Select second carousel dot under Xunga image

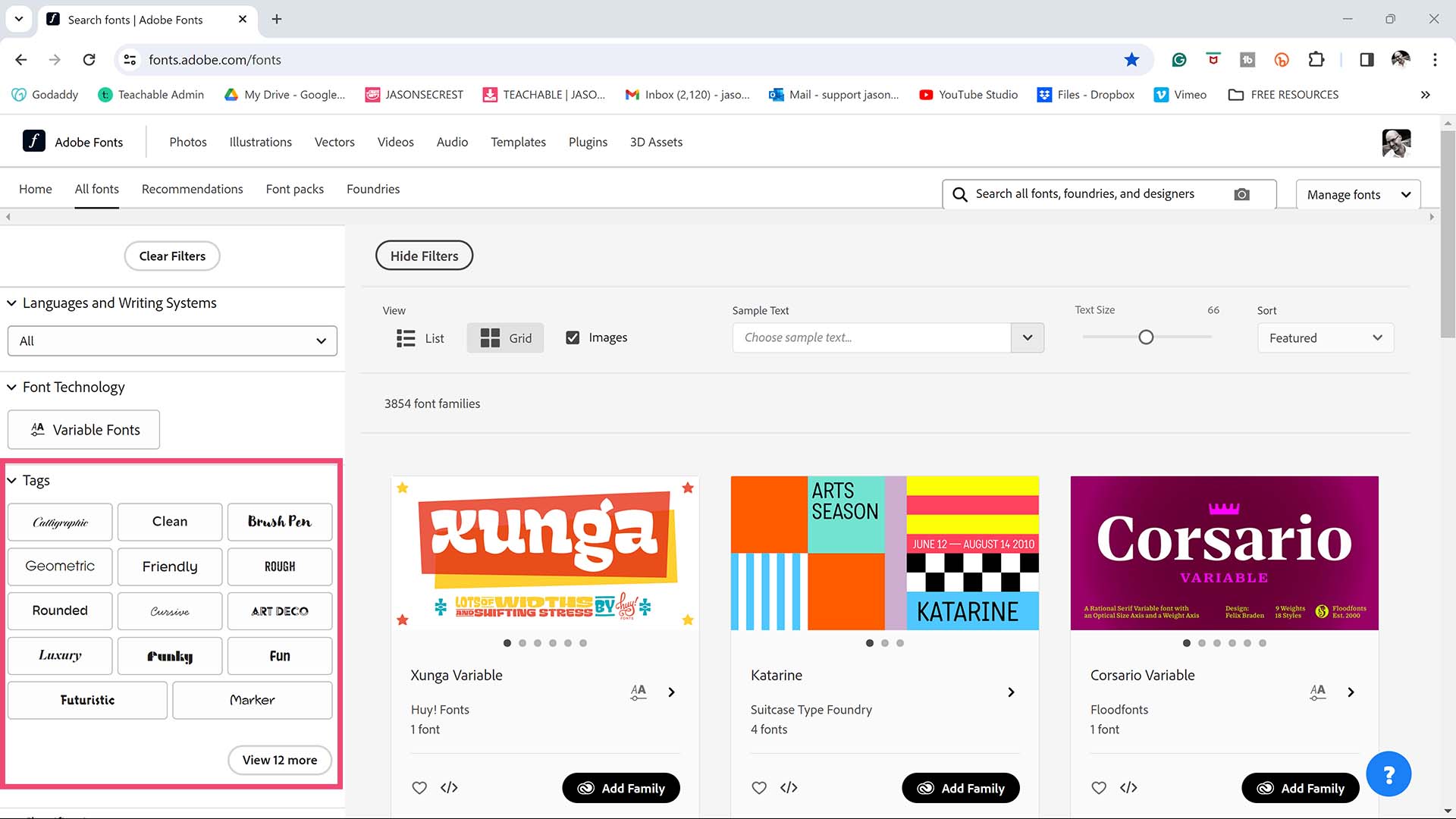point(522,643)
